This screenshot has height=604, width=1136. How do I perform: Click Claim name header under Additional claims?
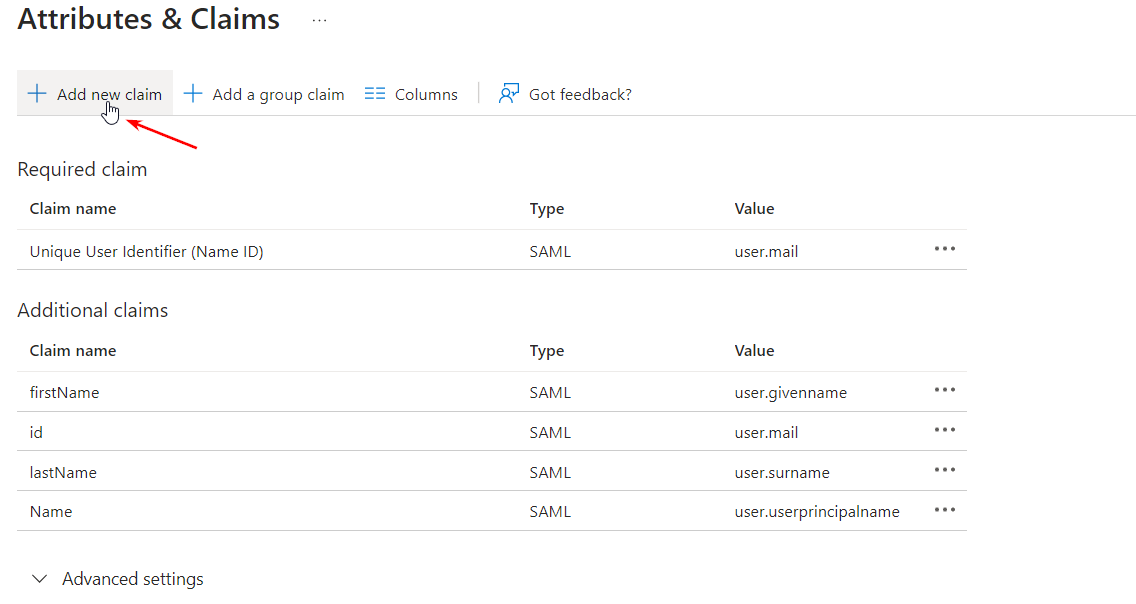(72, 351)
